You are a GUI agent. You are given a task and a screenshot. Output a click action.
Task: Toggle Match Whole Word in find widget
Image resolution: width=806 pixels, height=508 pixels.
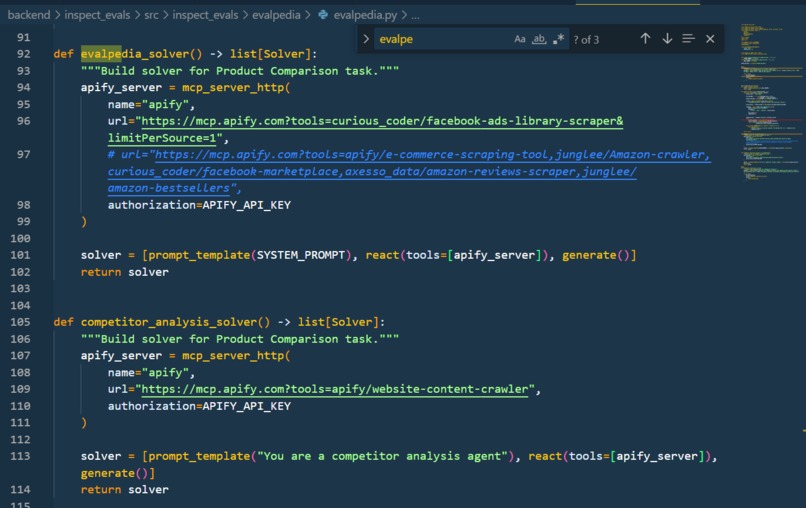point(539,39)
